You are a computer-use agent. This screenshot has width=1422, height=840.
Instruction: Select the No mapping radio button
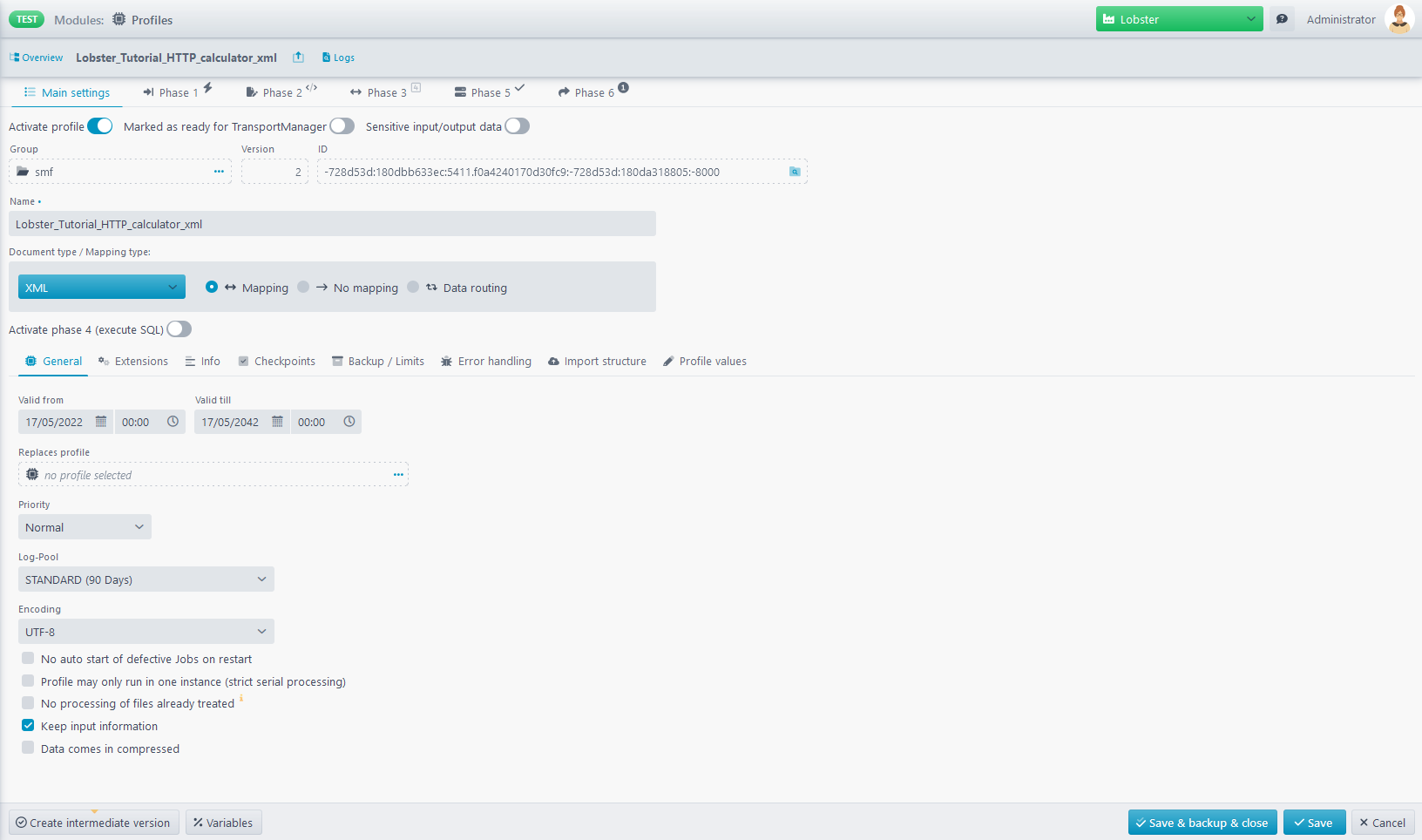pos(303,287)
